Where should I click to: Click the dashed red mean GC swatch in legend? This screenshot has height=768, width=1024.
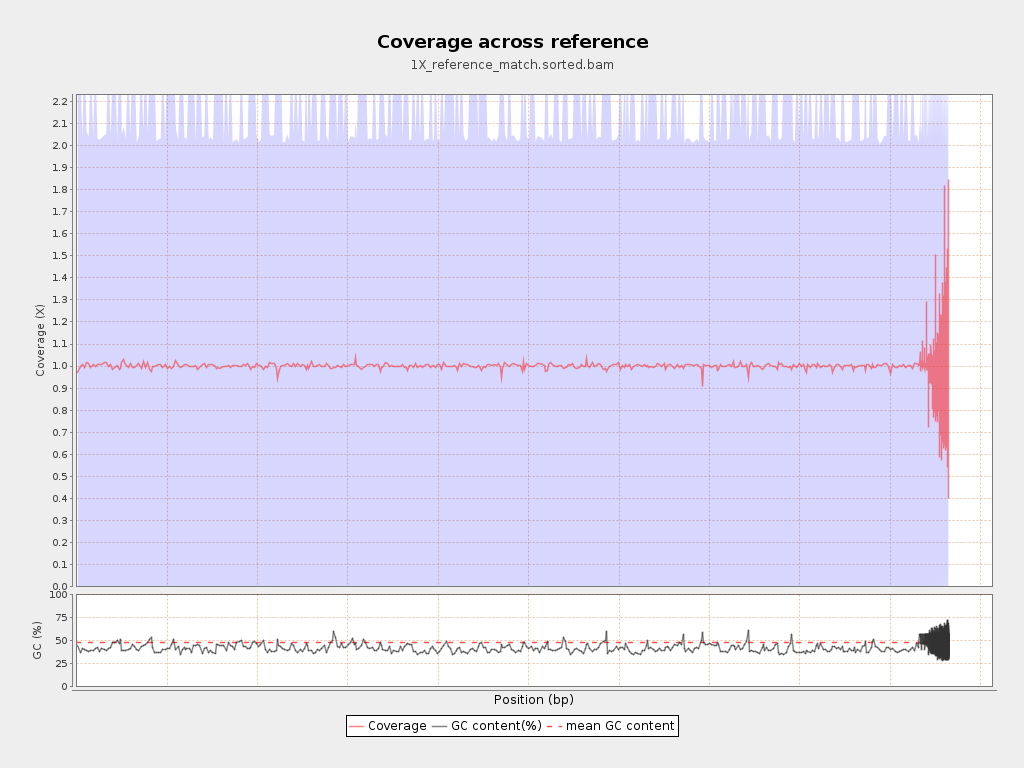tap(554, 726)
